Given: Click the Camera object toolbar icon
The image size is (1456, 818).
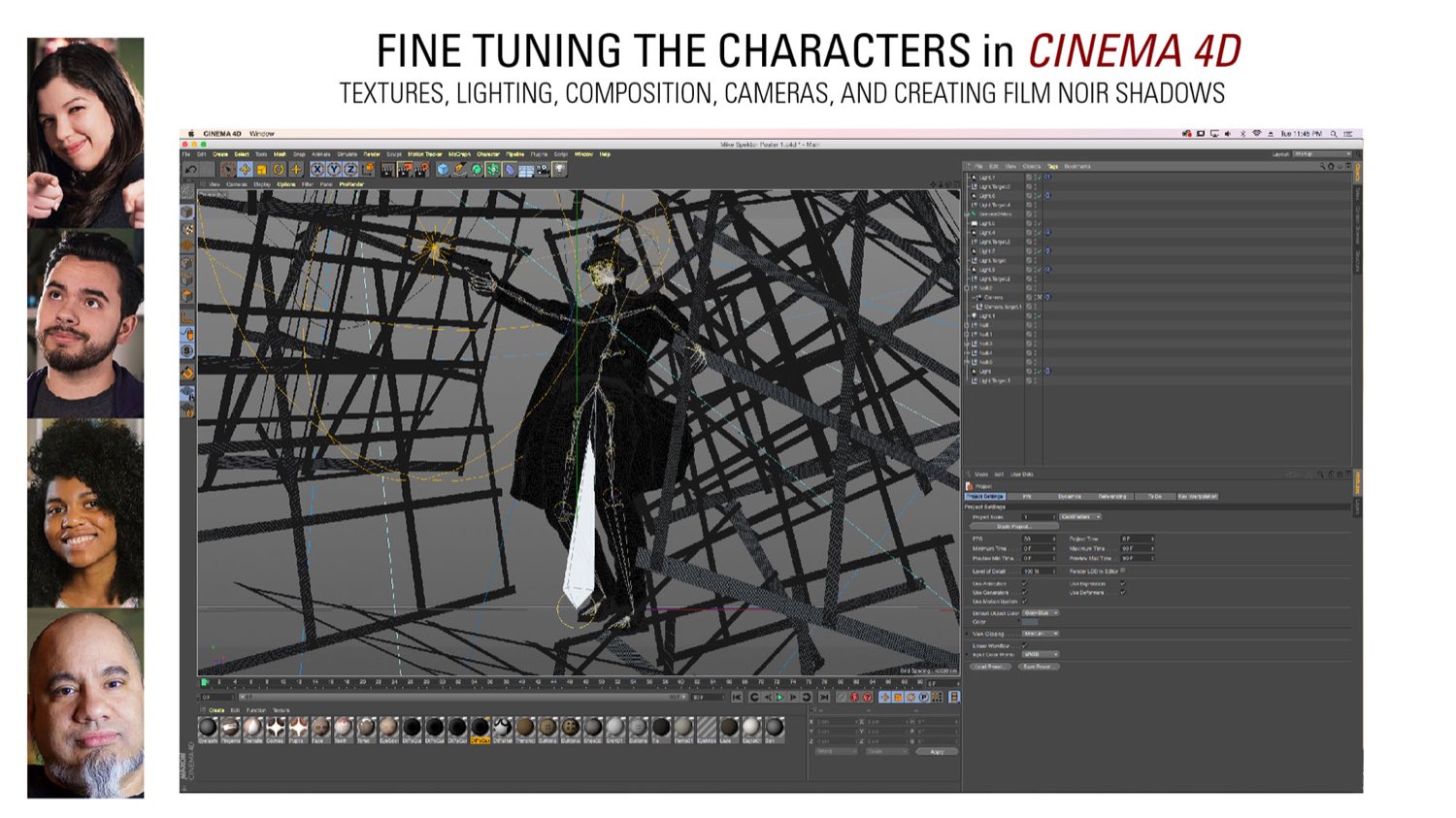Looking at the screenshot, I should click(x=543, y=170).
